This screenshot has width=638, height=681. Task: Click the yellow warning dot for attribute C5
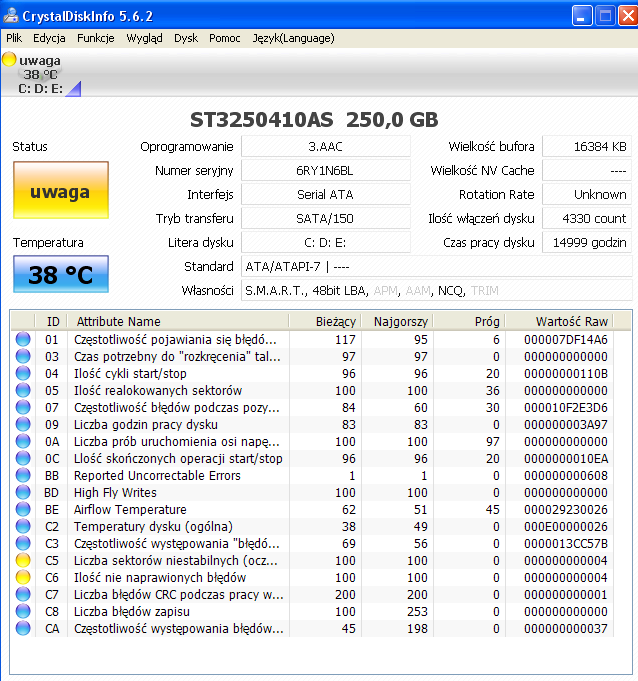pos(23,560)
